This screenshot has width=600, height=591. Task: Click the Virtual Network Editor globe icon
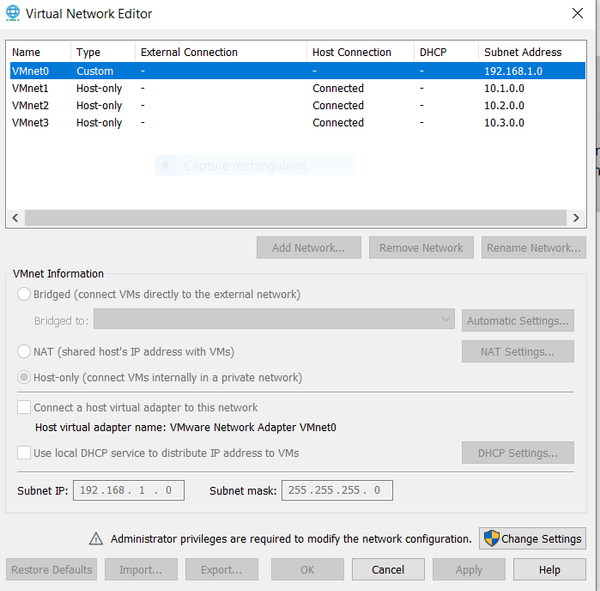pos(13,13)
